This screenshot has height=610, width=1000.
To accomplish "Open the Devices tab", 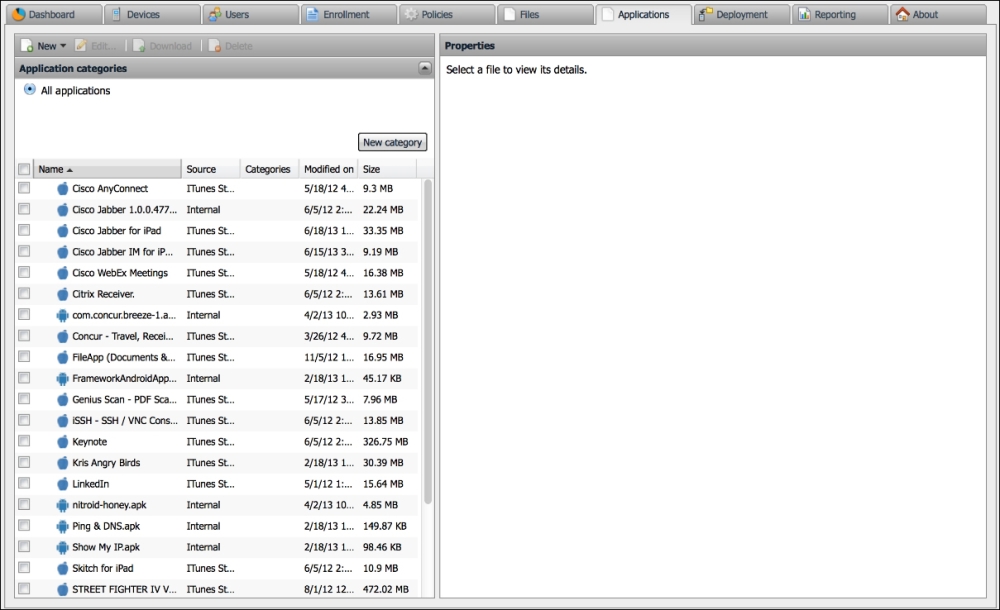I will tap(152, 14).
